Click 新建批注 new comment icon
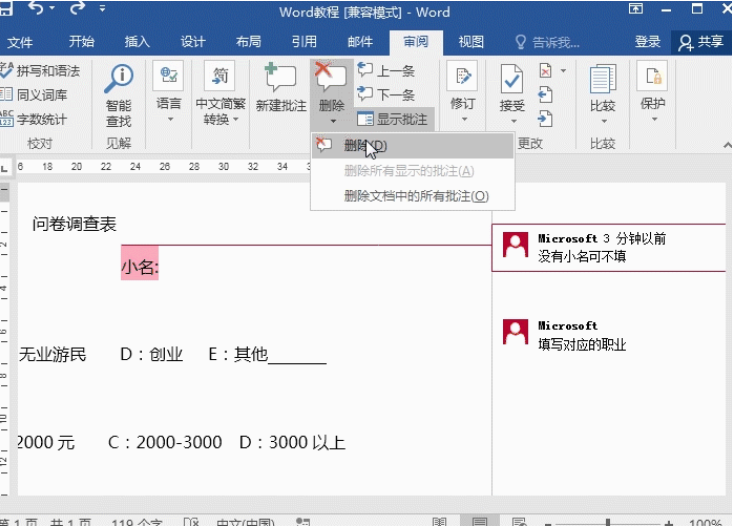732x530 pixels. 280,77
